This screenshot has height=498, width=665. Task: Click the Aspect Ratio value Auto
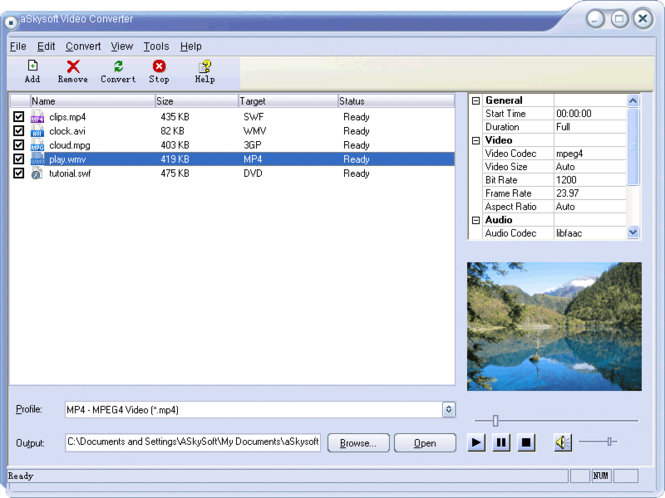click(565, 207)
